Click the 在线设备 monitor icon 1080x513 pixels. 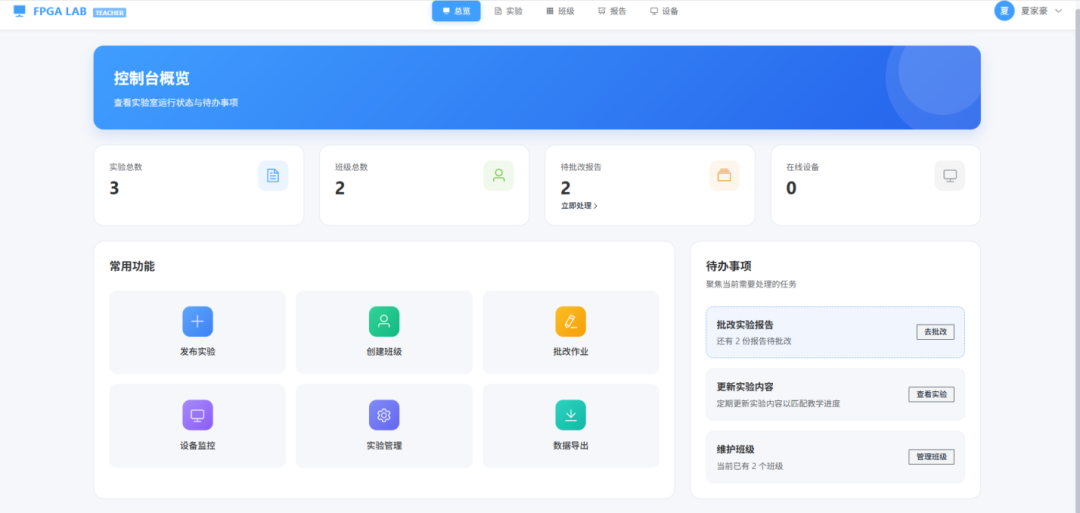click(x=949, y=176)
